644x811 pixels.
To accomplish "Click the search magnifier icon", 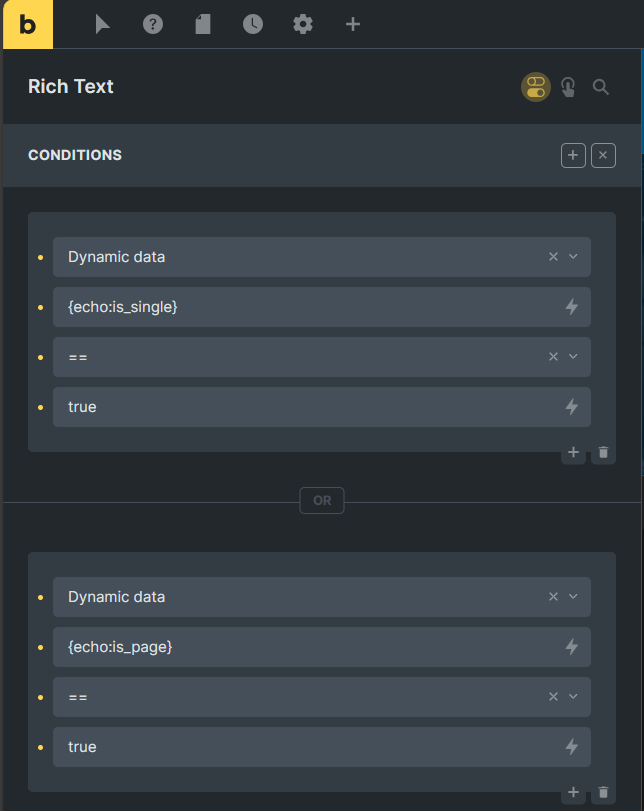I will (601, 87).
